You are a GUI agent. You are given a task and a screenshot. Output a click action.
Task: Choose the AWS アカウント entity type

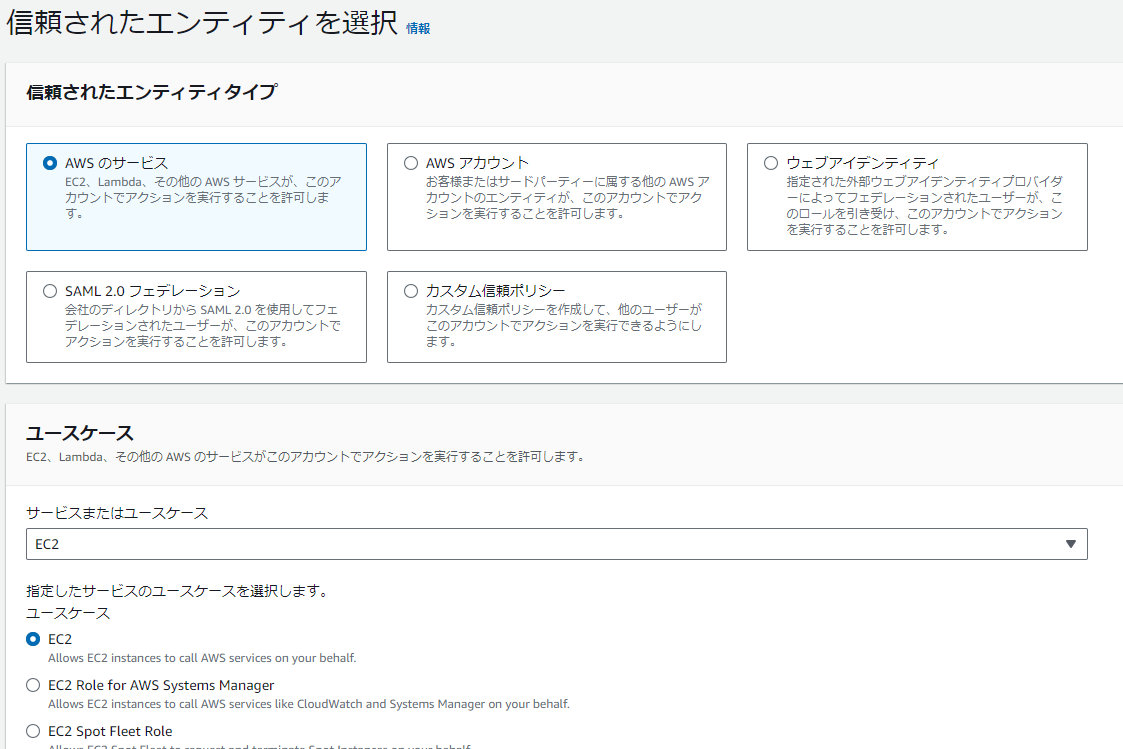(410, 163)
